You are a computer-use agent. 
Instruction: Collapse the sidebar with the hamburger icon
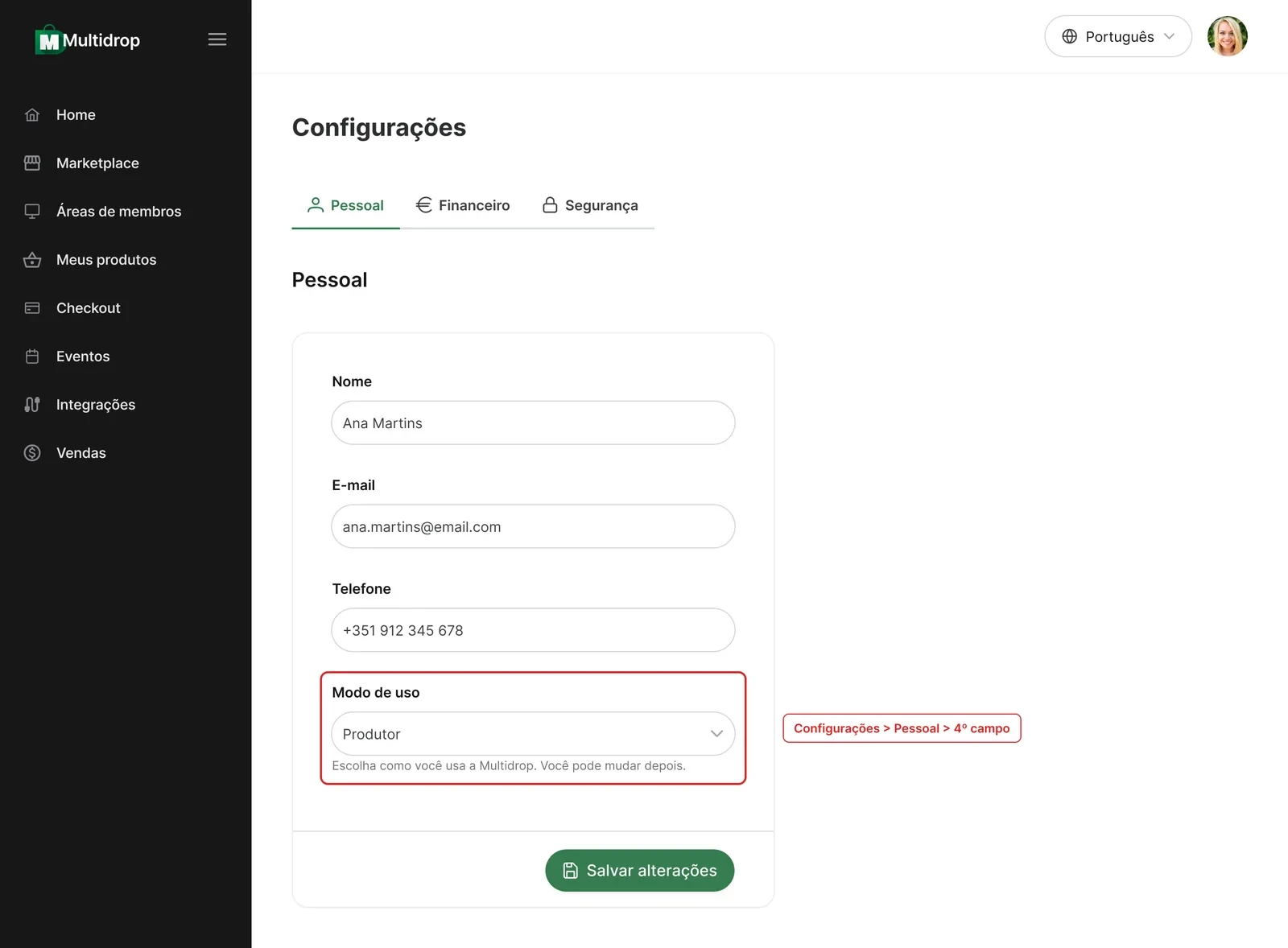click(217, 39)
